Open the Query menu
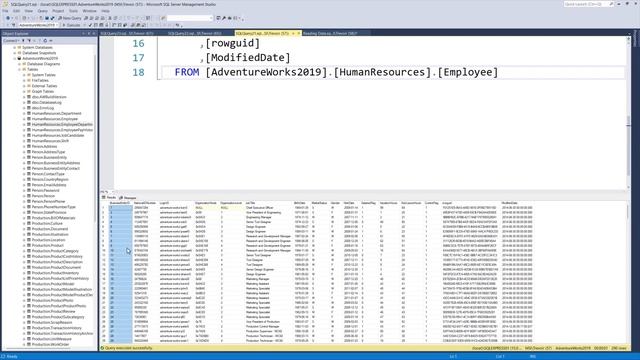The width and height of the screenshot is (640, 360). point(42,11)
